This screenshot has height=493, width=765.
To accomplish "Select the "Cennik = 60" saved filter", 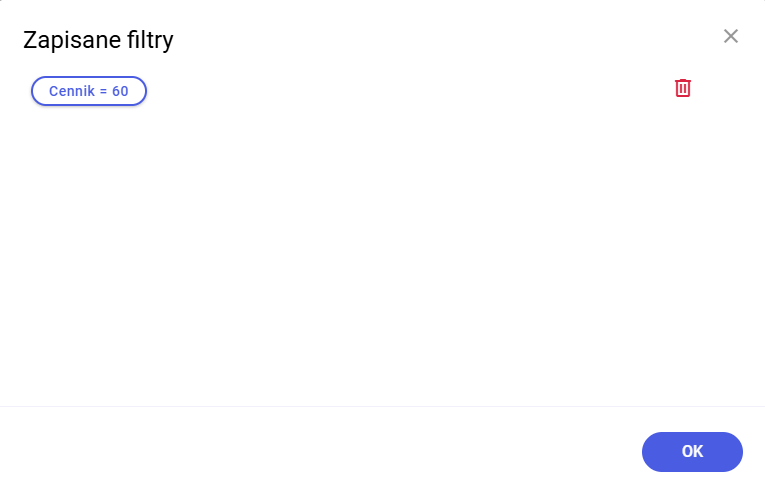I will coord(89,91).
